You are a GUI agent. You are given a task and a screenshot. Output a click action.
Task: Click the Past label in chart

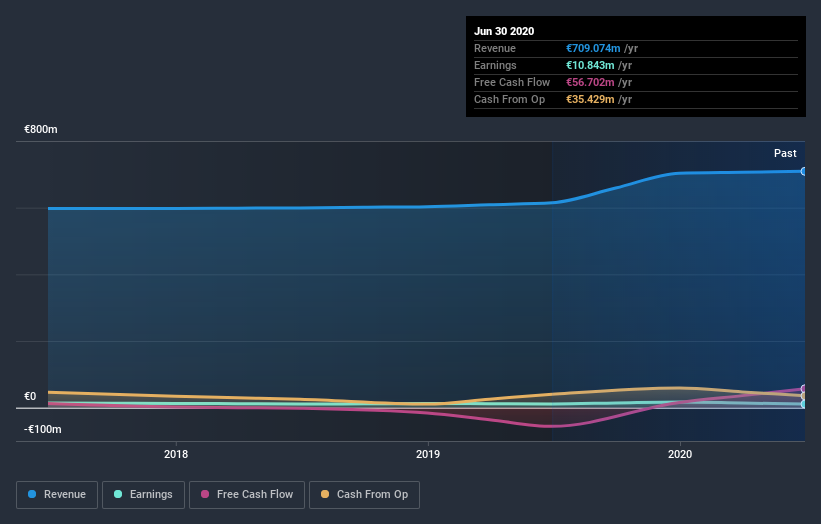click(785, 153)
